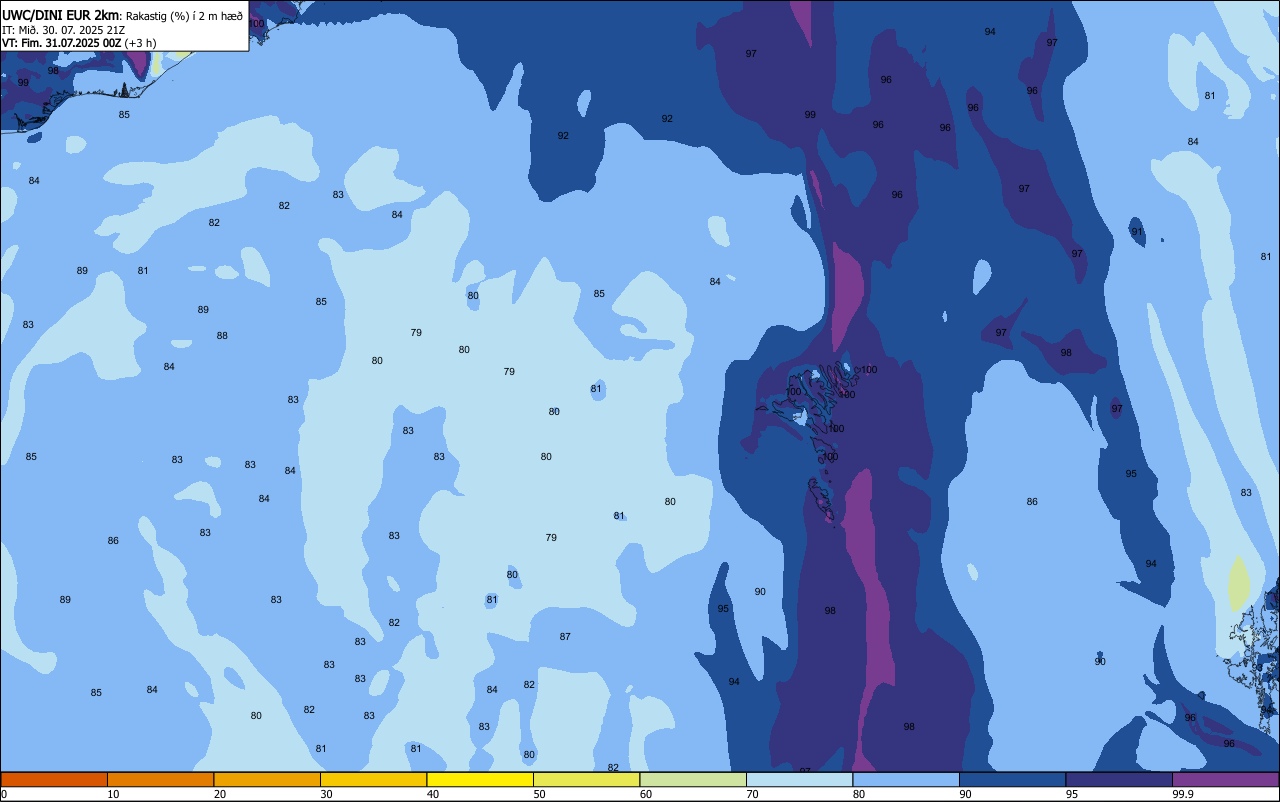The image size is (1280, 802).
Task: Choose the 80–90 medium blue legend swatch
Action: (x=906, y=779)
